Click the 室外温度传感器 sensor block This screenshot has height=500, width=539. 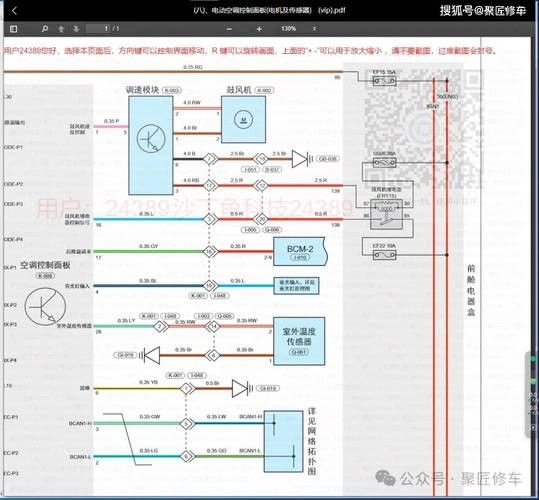(x=299, y=341)
